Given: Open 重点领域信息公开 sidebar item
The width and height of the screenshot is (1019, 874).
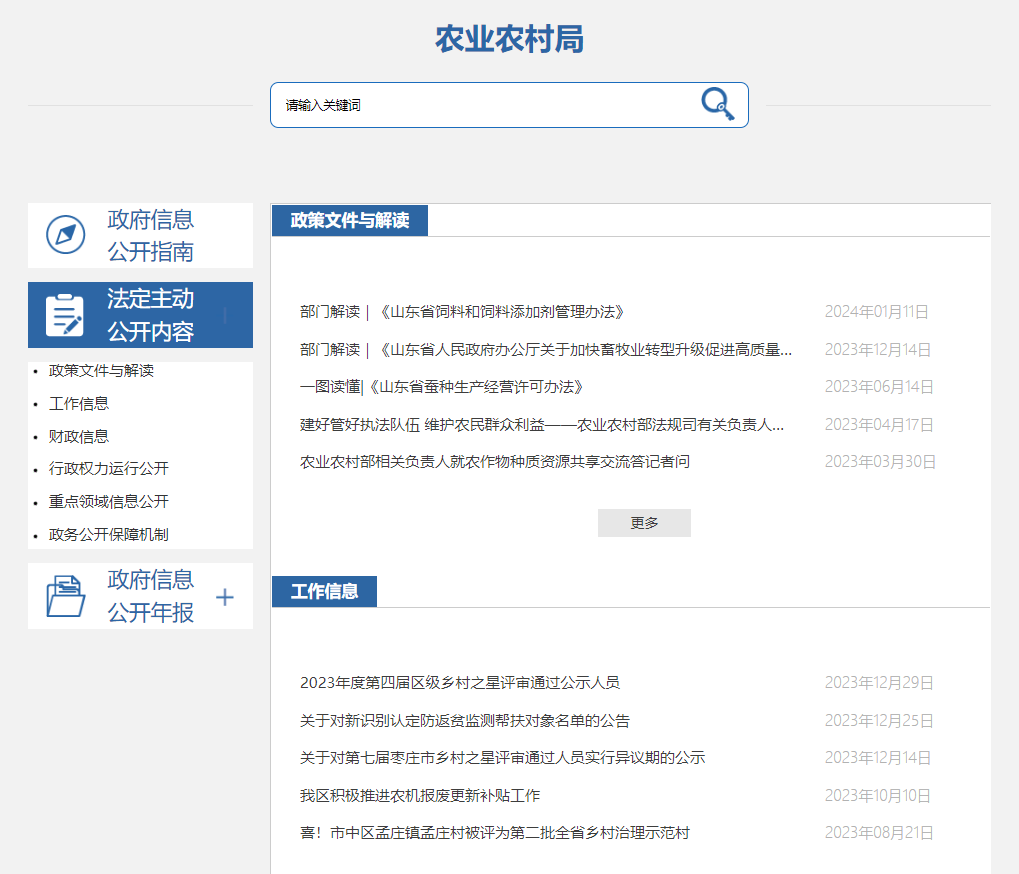Looking at the screenshot, I should (x=109, y=502).
